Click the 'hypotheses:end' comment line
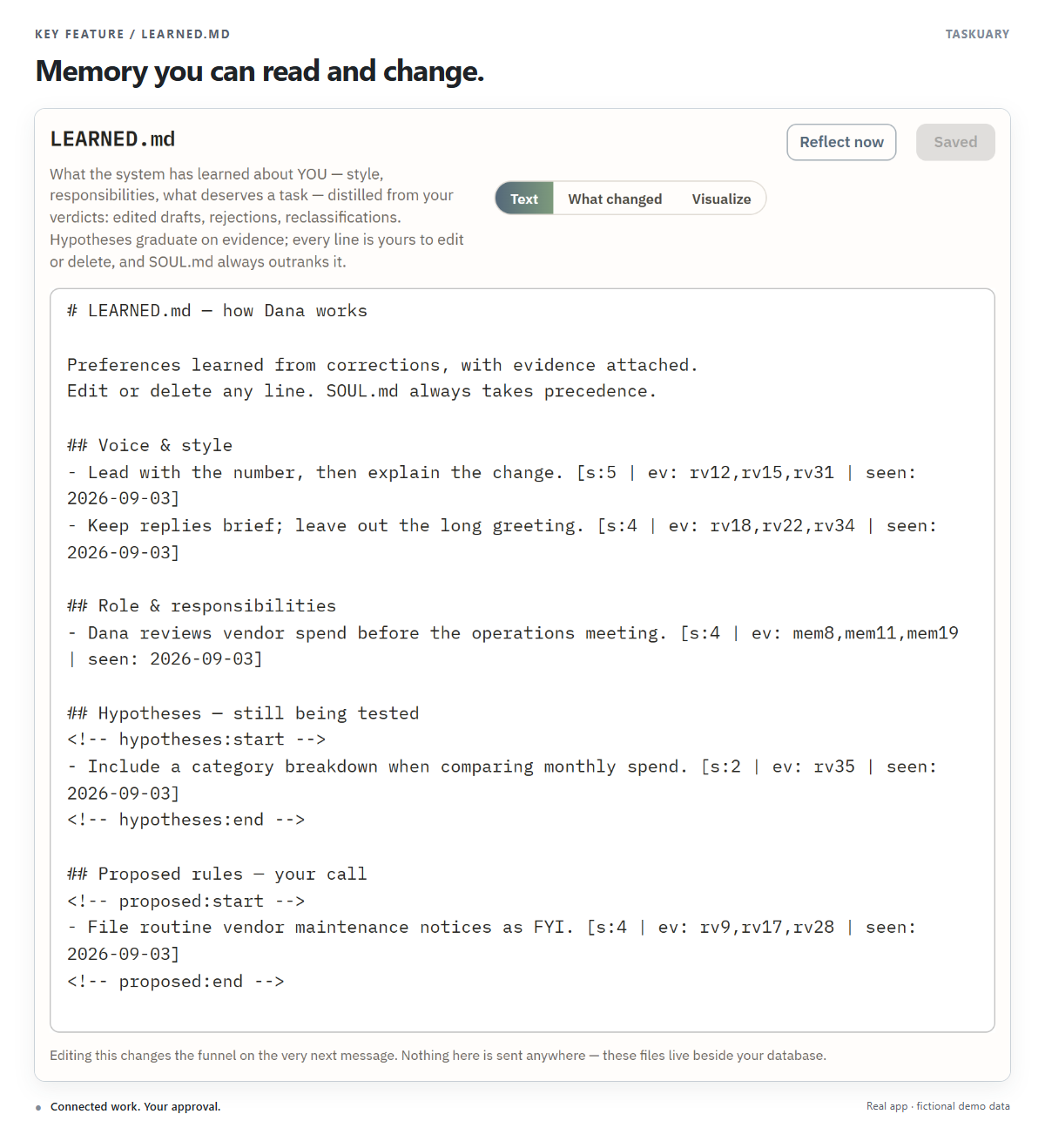 185,820
